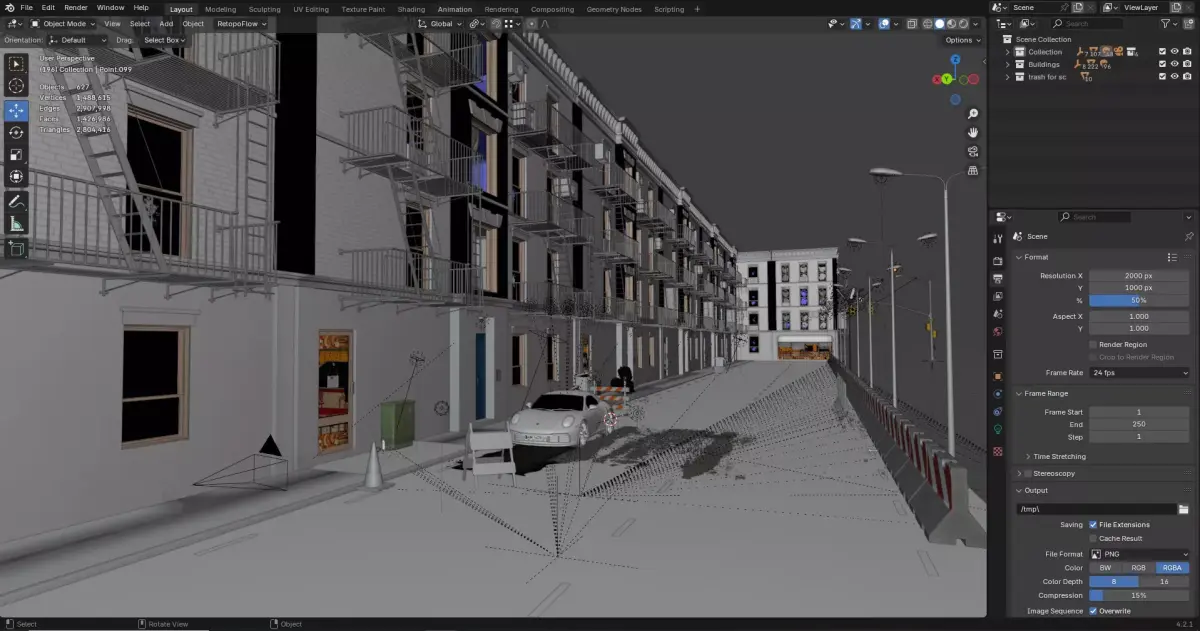Open the Render menu
The width and height of the screenshot is (1200, 631).
coord(76,7)
